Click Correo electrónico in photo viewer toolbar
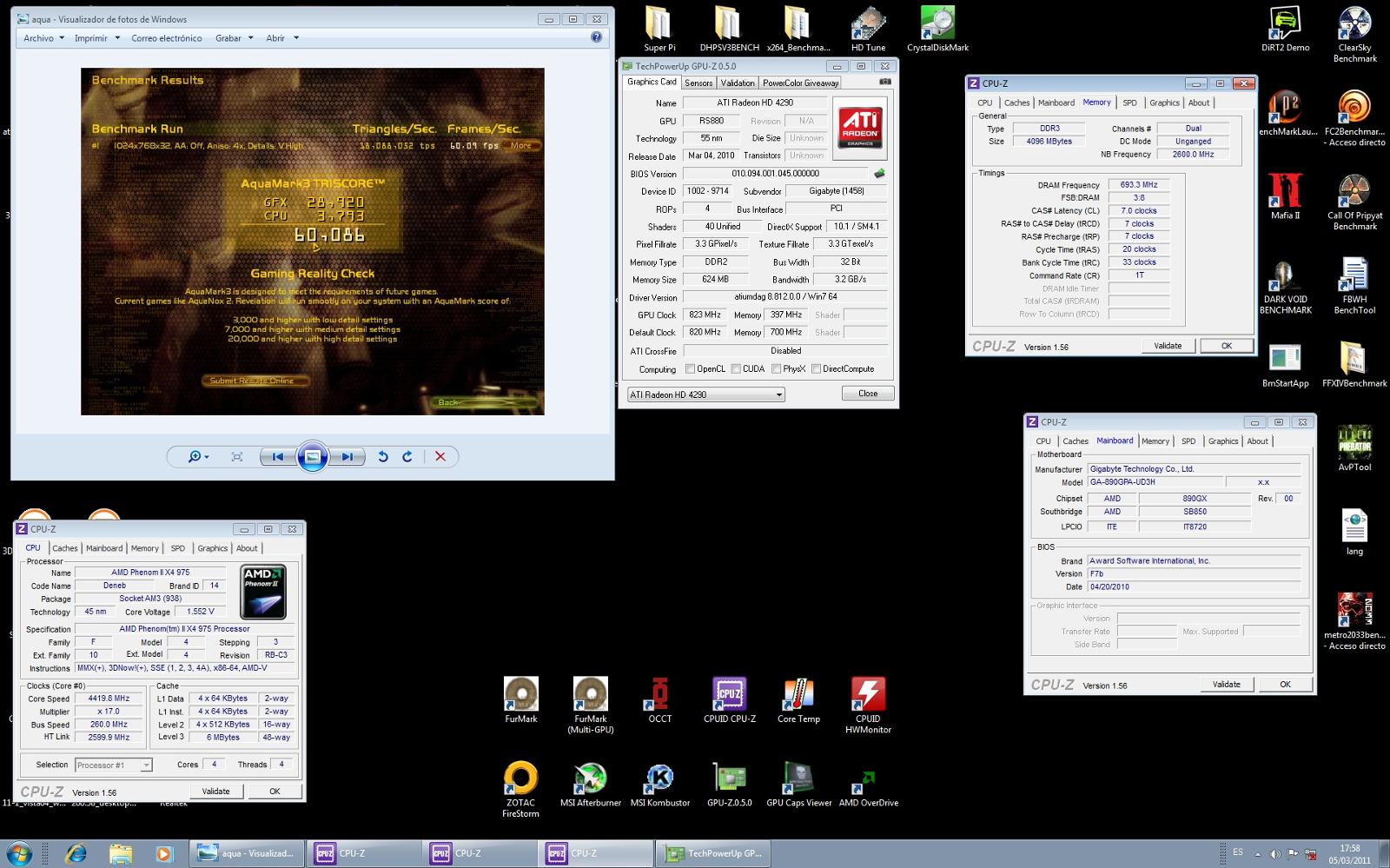Screen dimensions: 1390x868 167,38
